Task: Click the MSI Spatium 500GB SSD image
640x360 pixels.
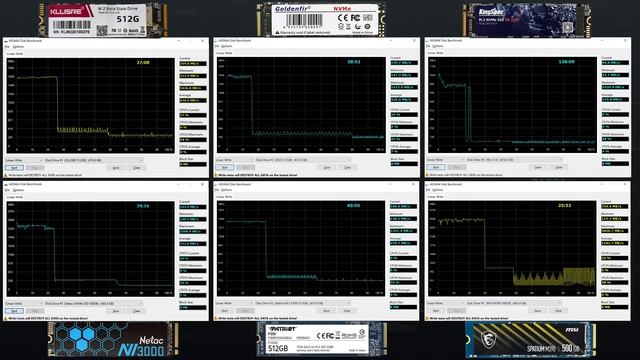Action: pos(531,339)
